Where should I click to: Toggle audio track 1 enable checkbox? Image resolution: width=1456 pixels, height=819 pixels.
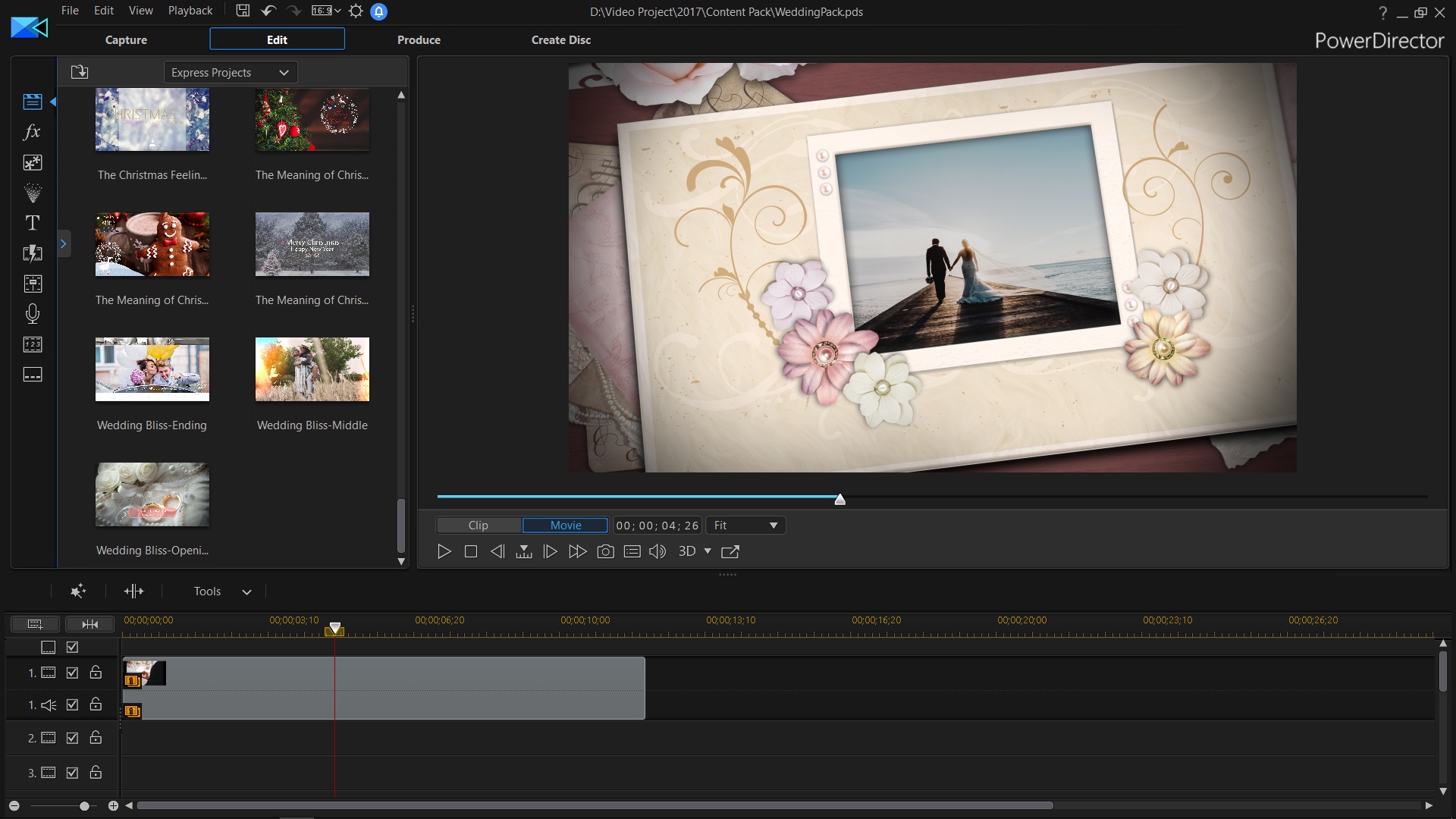point(72,704)
